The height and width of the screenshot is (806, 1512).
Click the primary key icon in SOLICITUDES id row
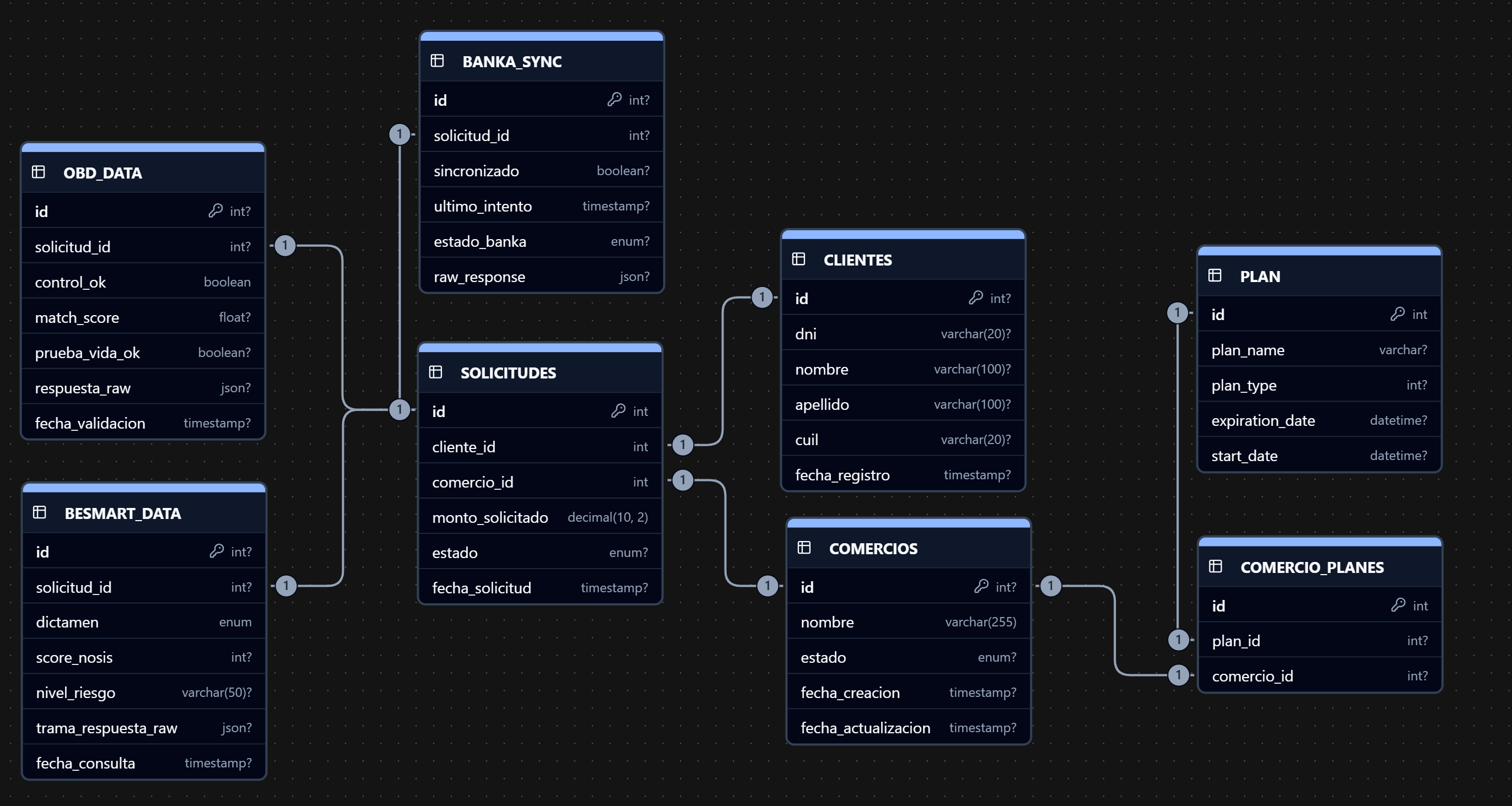[618, 410]
